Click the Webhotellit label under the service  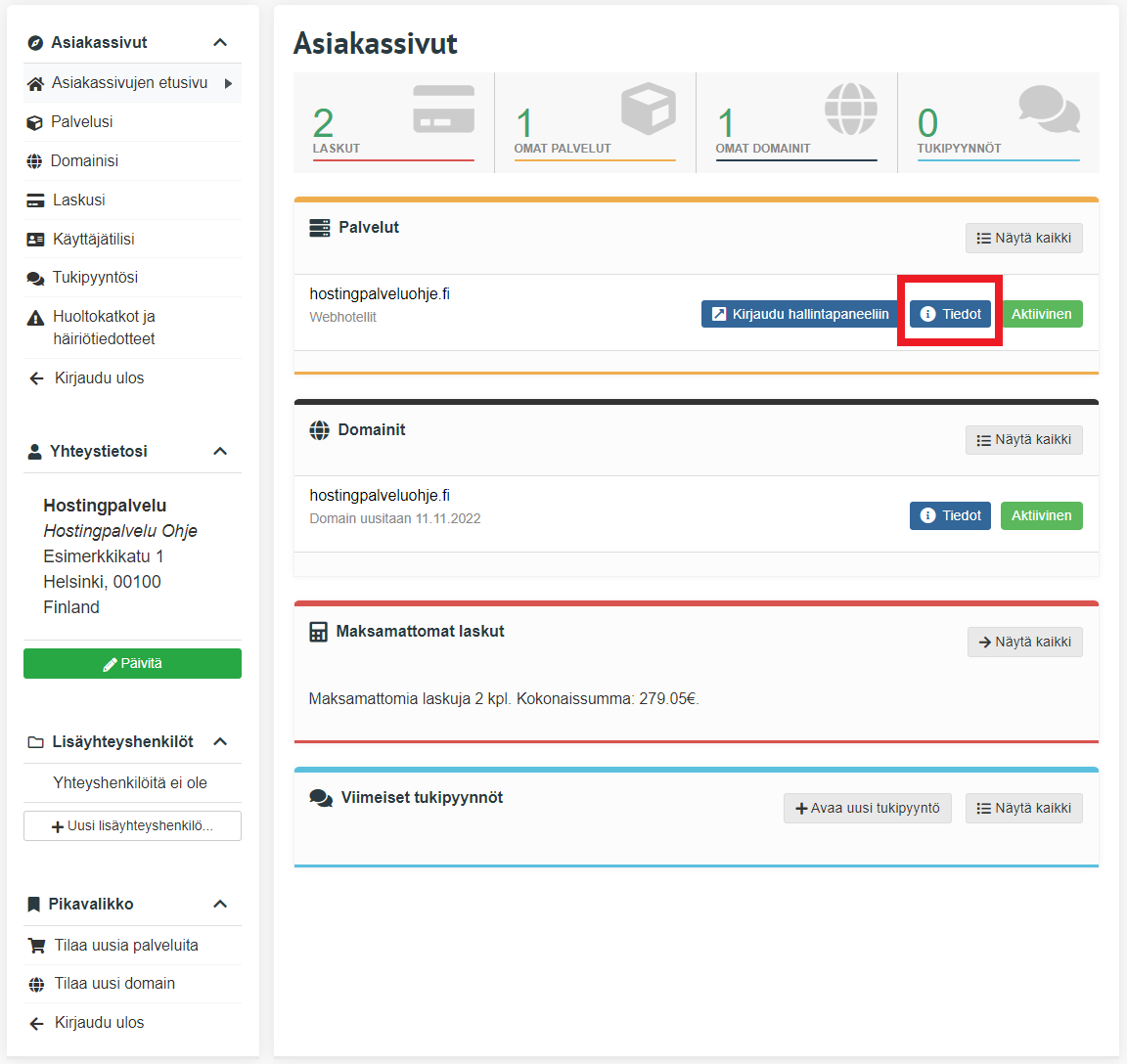(342, 317)
